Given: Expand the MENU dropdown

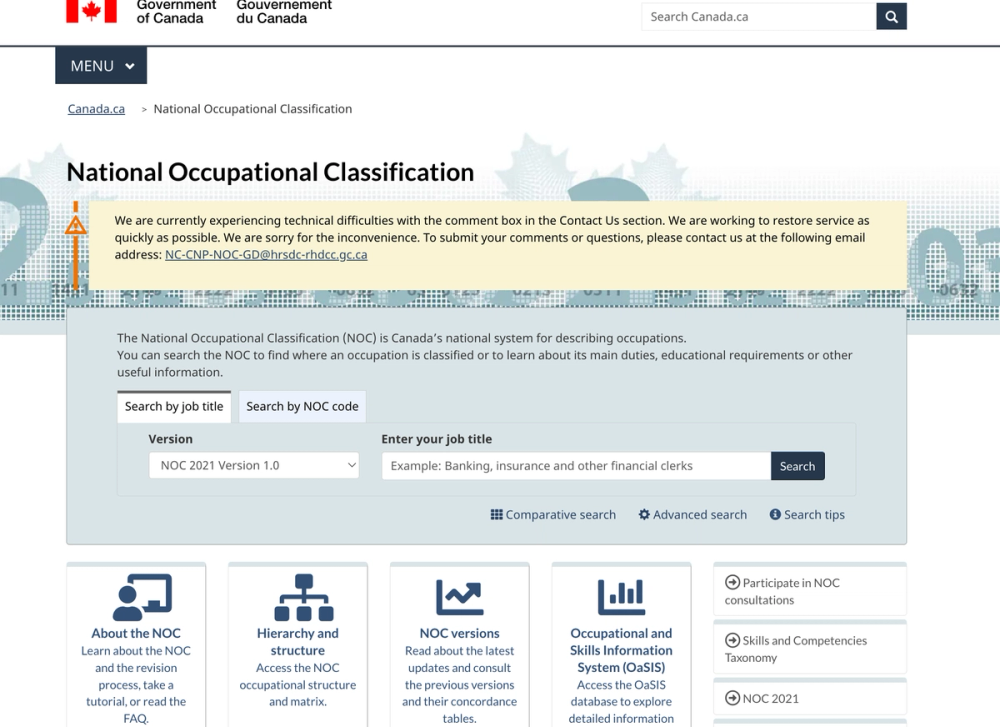Looking at the screenshot, I should [101, 66].
